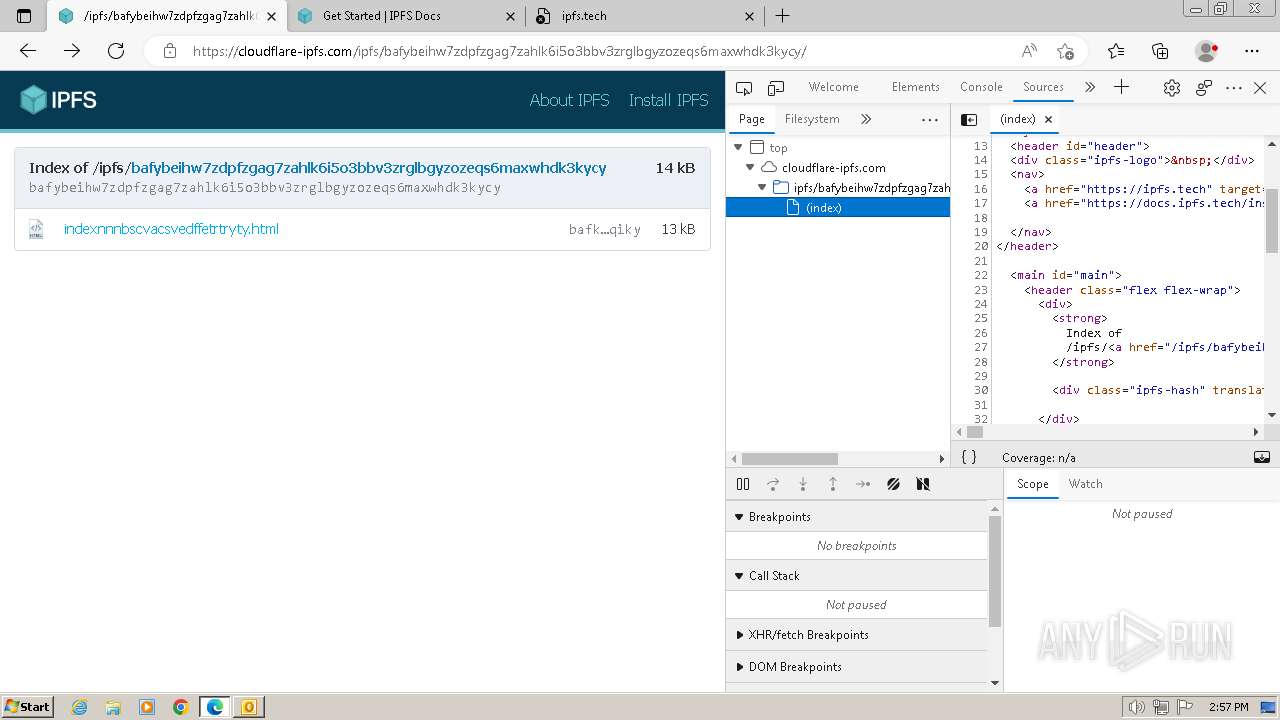Click the Install IPFS link
Screen dimensions: 1280x720
pyautogui.click(x=668, y=100)
